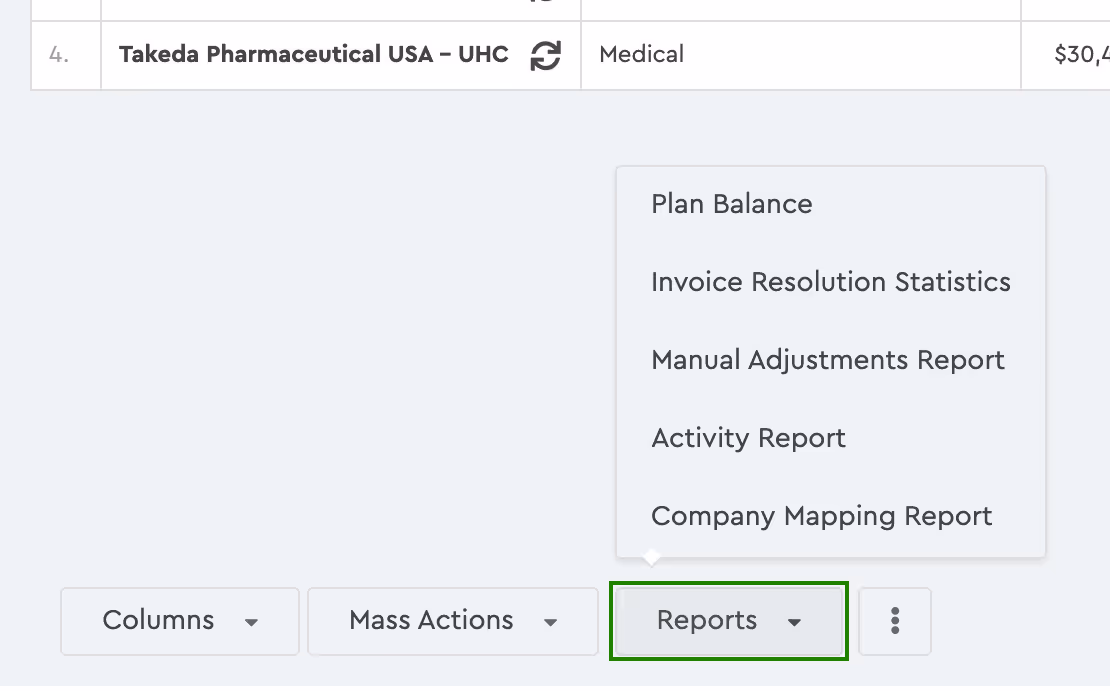Click the Reports button label
Image resolution: width=1110 pixels, height=691 pixels.
tap(707, 620)
